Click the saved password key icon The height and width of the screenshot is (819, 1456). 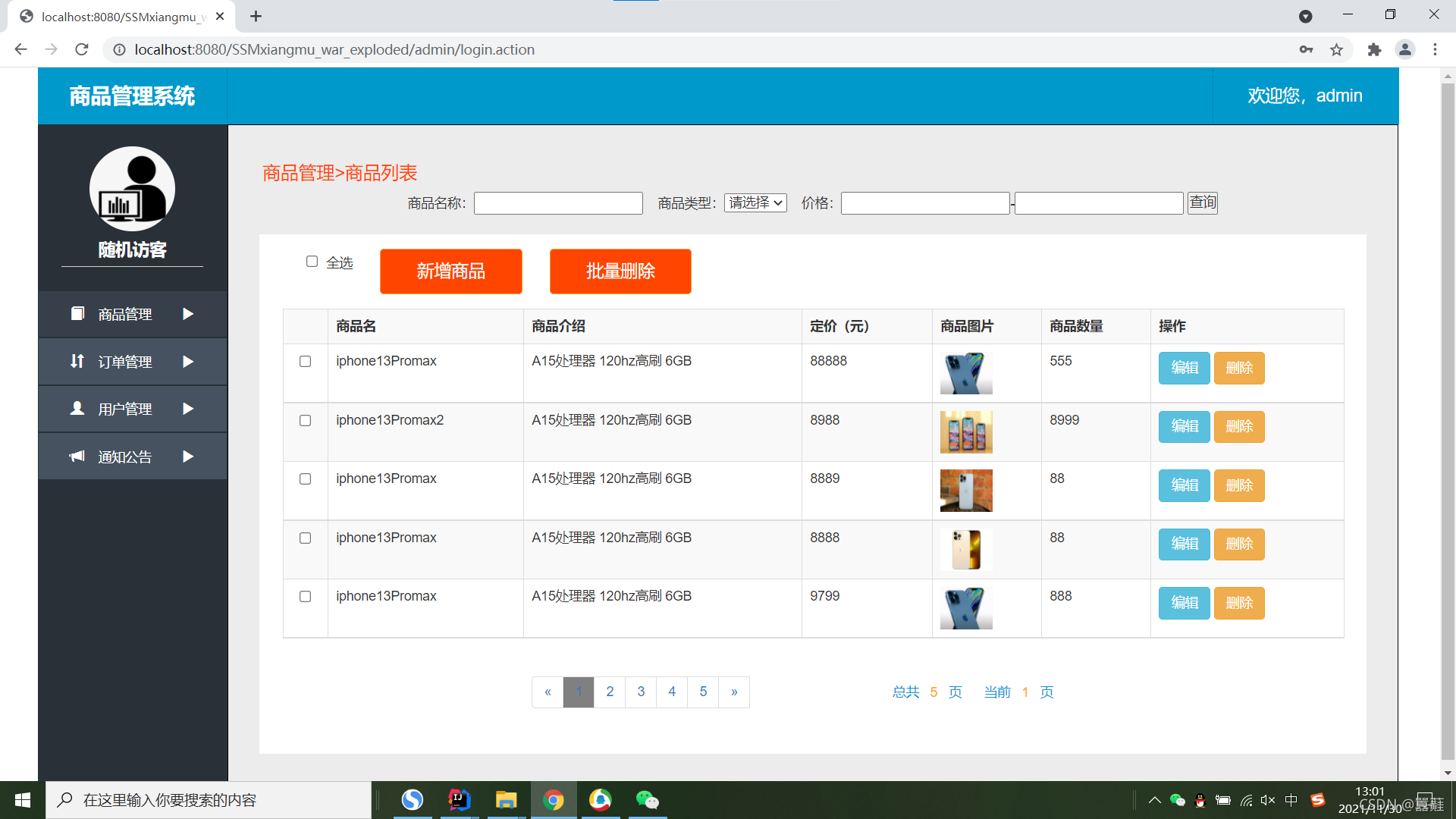coord(1306,49)
